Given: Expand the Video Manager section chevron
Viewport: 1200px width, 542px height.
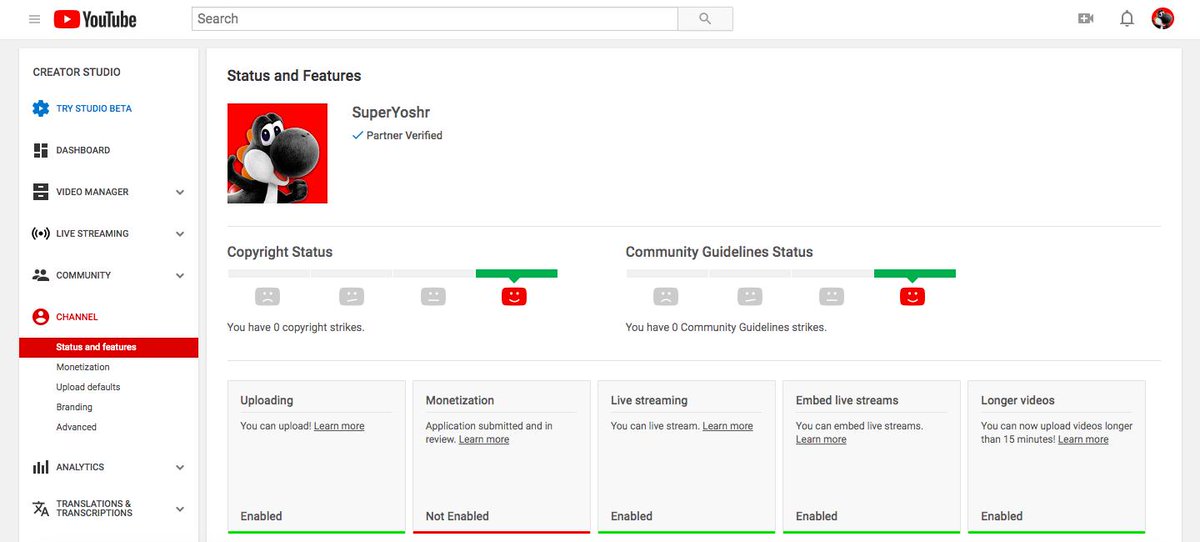Looking at the screenshot, I should [x=180, y=192].
